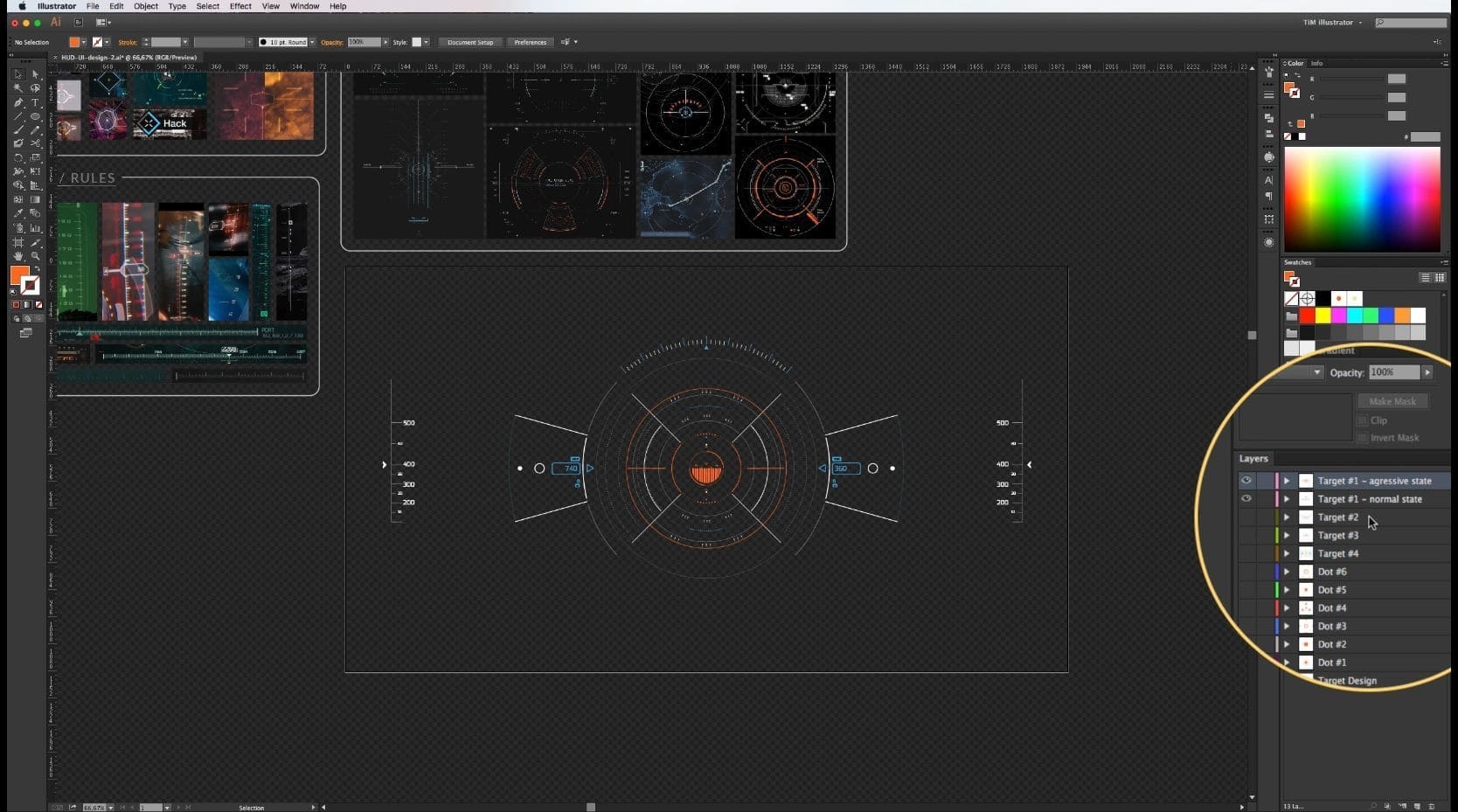Show the Target #2 layer via visibility box
This screenshot has width=1458, height=812.
coord(1246,517)
